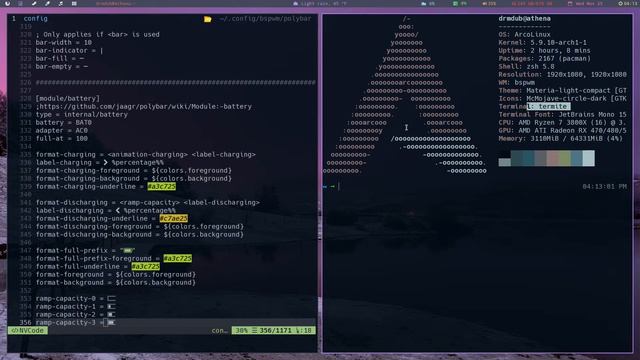Click the 'Memory: 3110MiB / 64331MiB' line
This screenshot has height=360, width=640.
click(560, 139)
